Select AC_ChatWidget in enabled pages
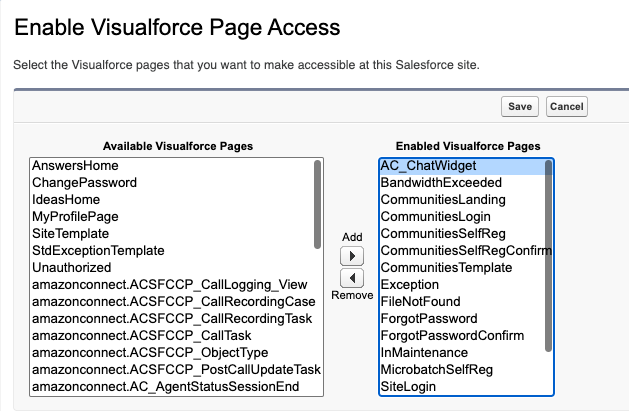This screenshot has height=411, width=629. tap(462, 166)
